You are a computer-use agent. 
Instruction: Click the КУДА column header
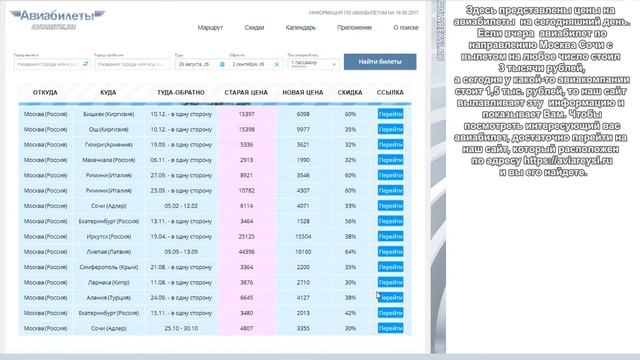pyautogui.click(x=108, y=93)
